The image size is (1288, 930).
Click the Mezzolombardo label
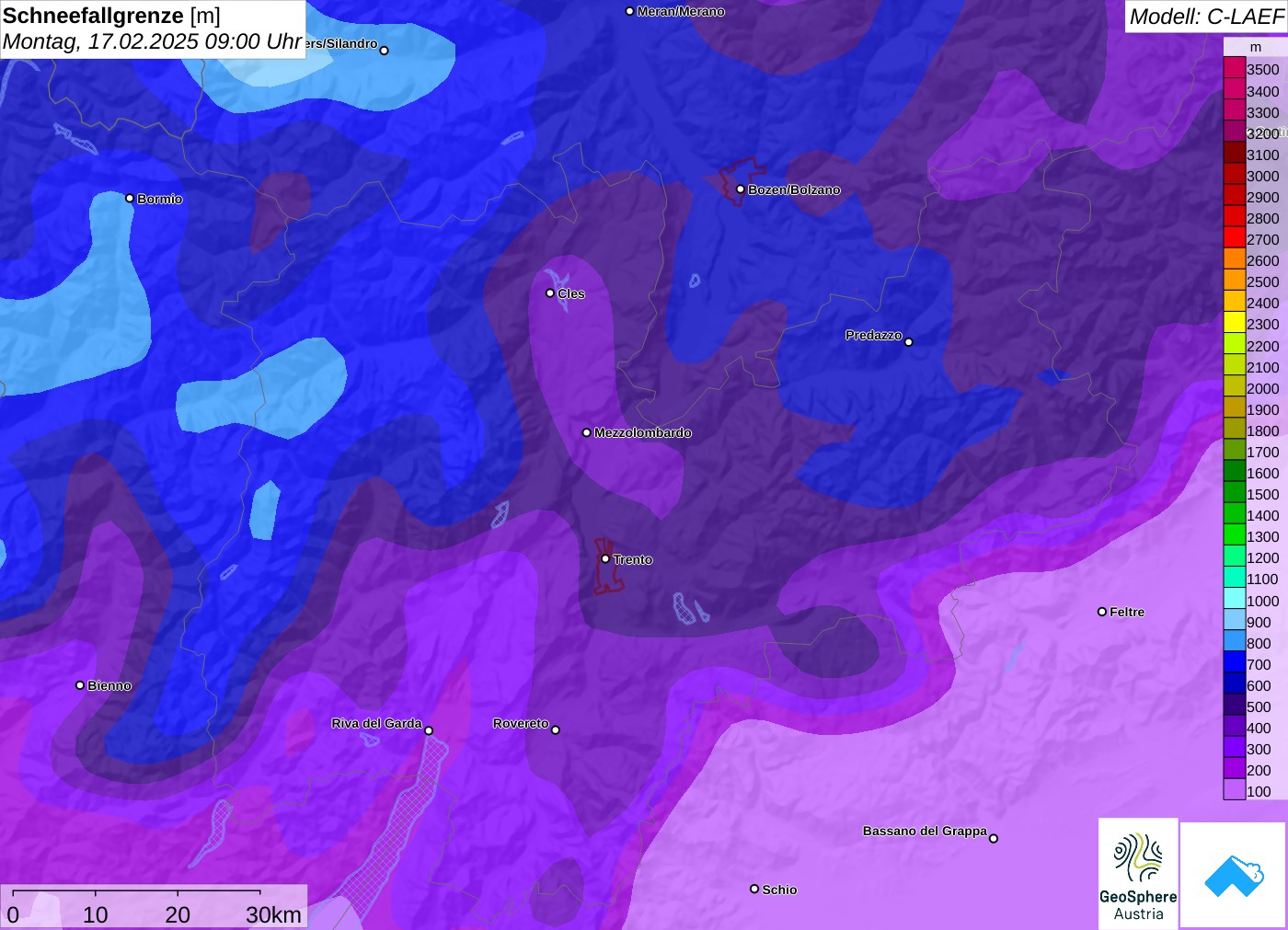642,432
